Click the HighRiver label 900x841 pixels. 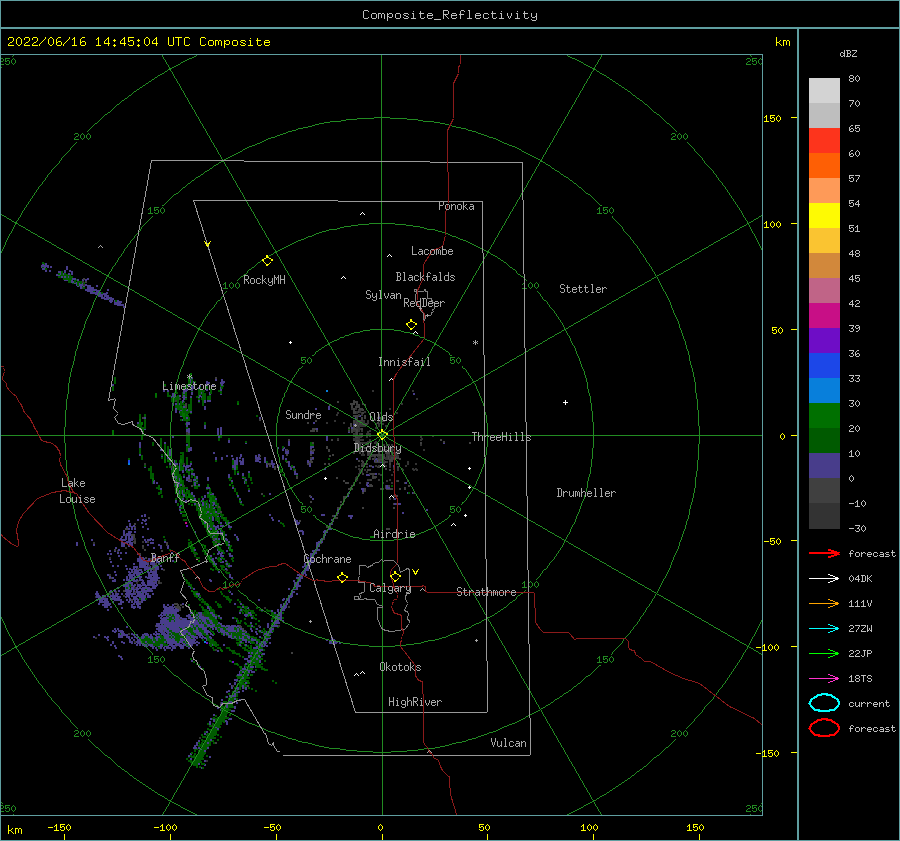[415, 702]
